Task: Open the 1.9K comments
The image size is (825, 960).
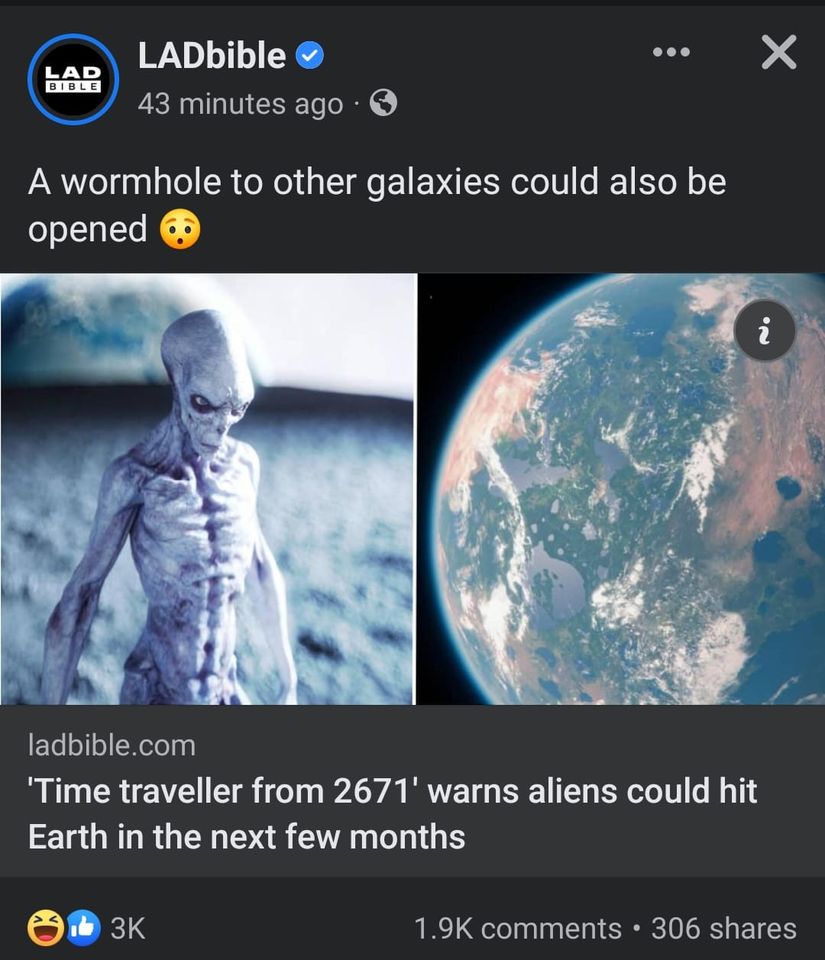Action: point(518,928)
